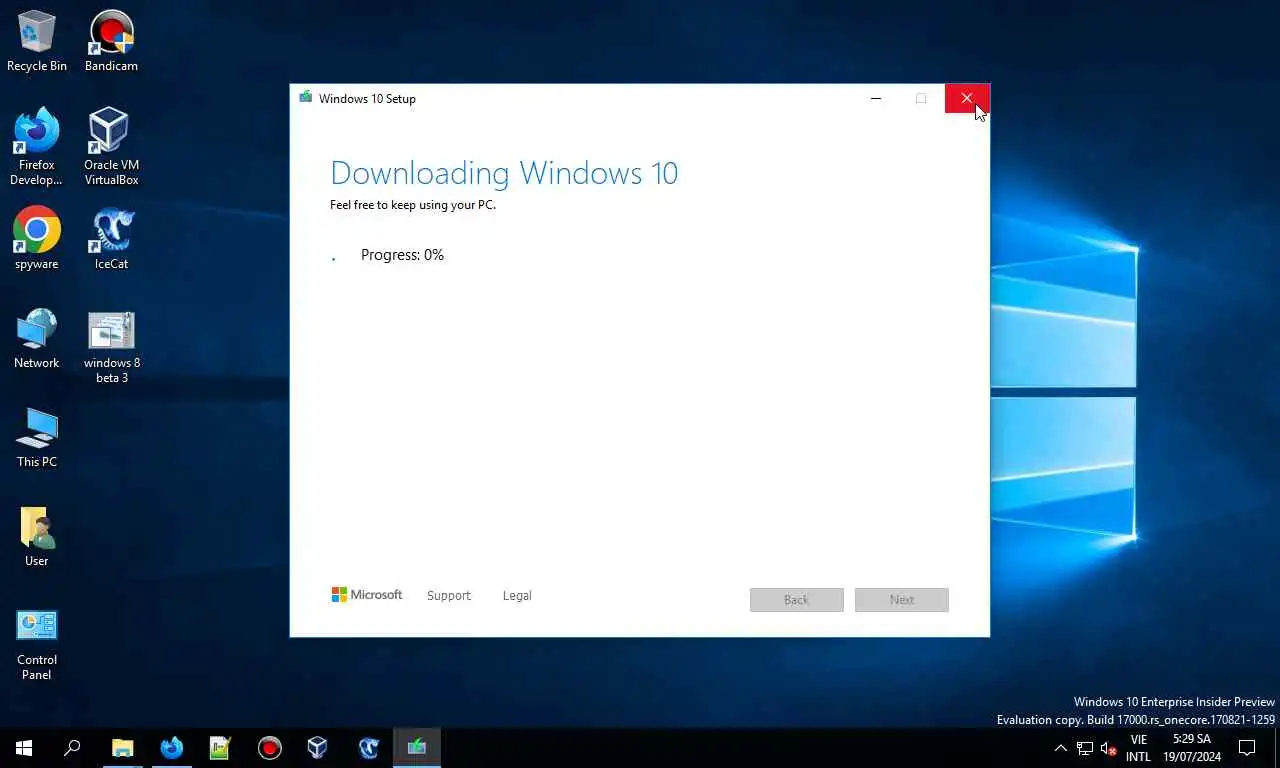Viewport: 1280px width, 768px height.
Task: Click the Windows 10 Setup title icon
Action: (305, 98)
